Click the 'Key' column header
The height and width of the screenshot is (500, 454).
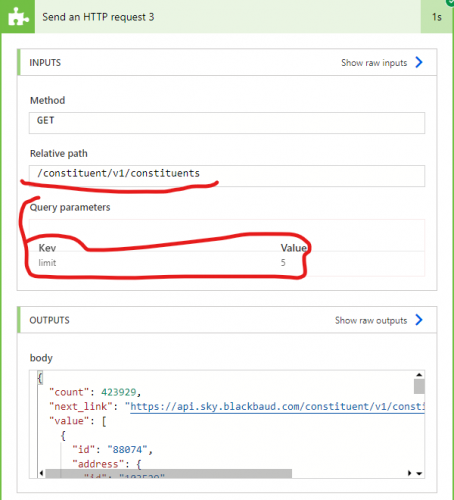click(x=47, y=248)
